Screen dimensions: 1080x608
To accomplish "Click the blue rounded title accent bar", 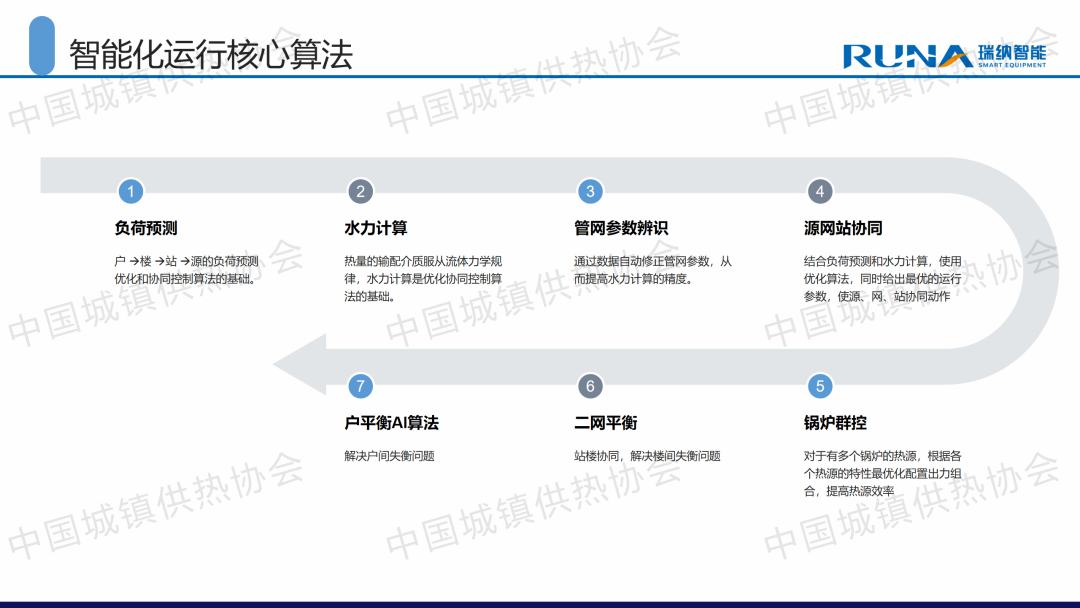I will point(42,46).
